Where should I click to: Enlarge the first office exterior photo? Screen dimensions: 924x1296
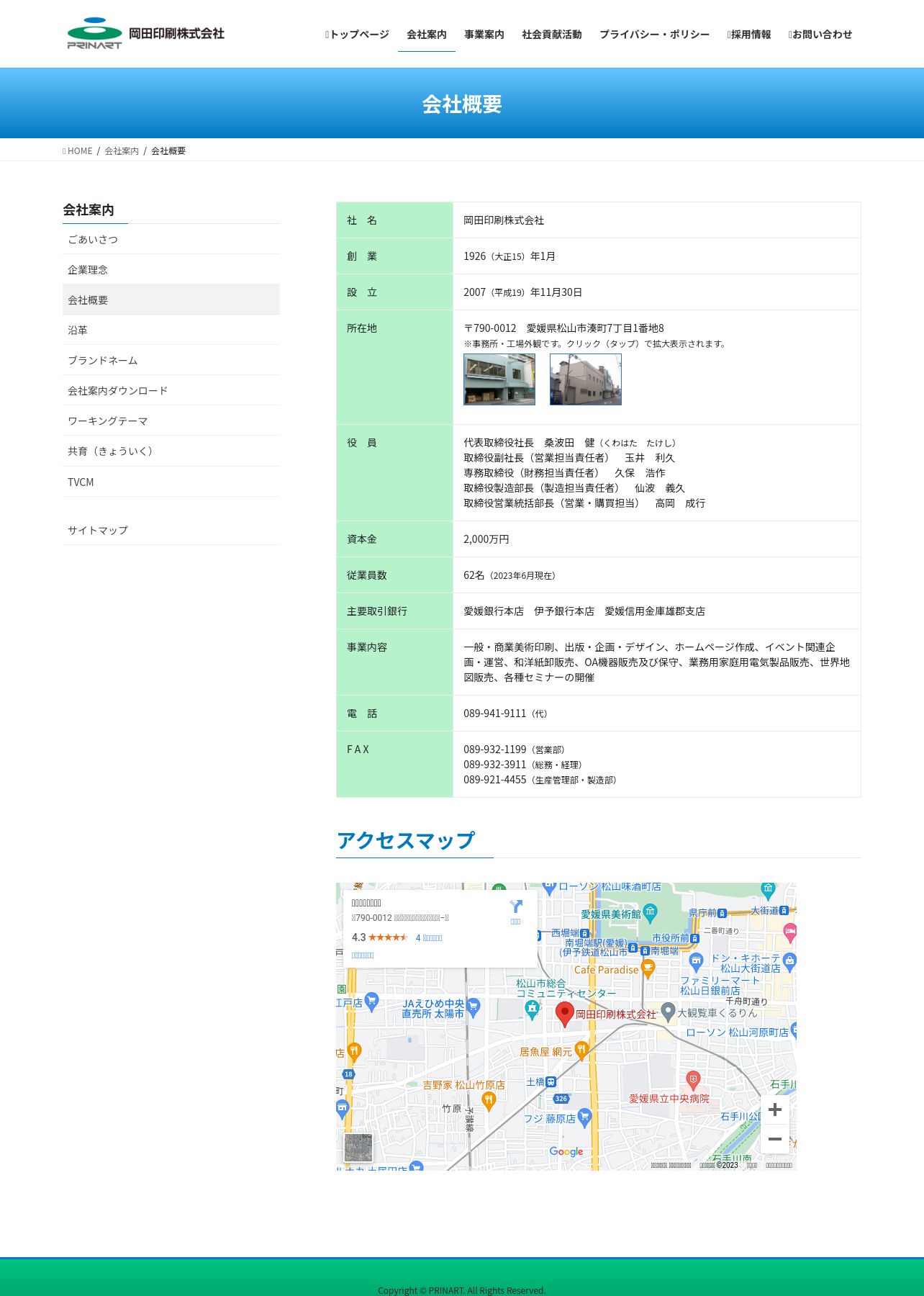[x=499, y=379]
